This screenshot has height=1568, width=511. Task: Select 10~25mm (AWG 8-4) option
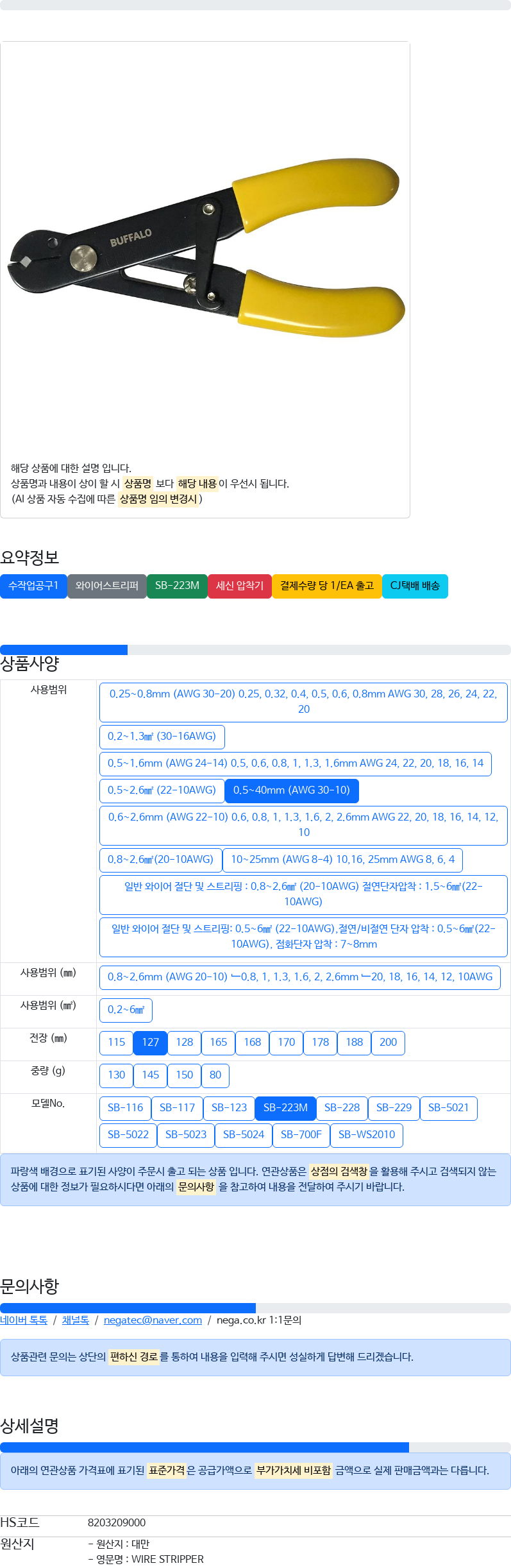pos(342,860)
